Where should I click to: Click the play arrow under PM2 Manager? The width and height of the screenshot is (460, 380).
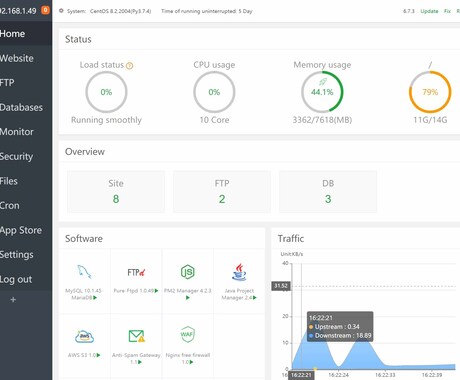pos(188,298)
